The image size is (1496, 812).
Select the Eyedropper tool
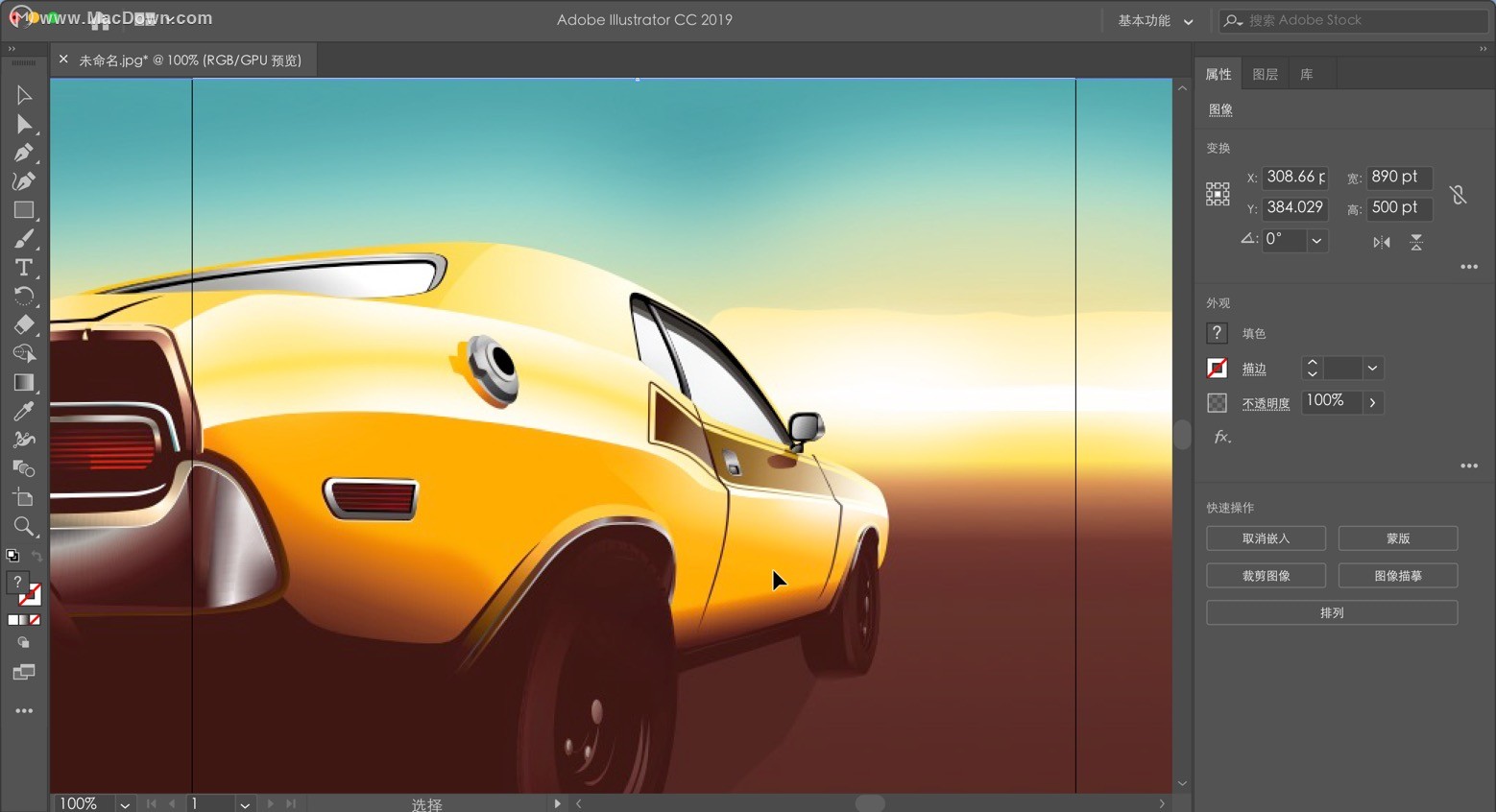[24, 411]
